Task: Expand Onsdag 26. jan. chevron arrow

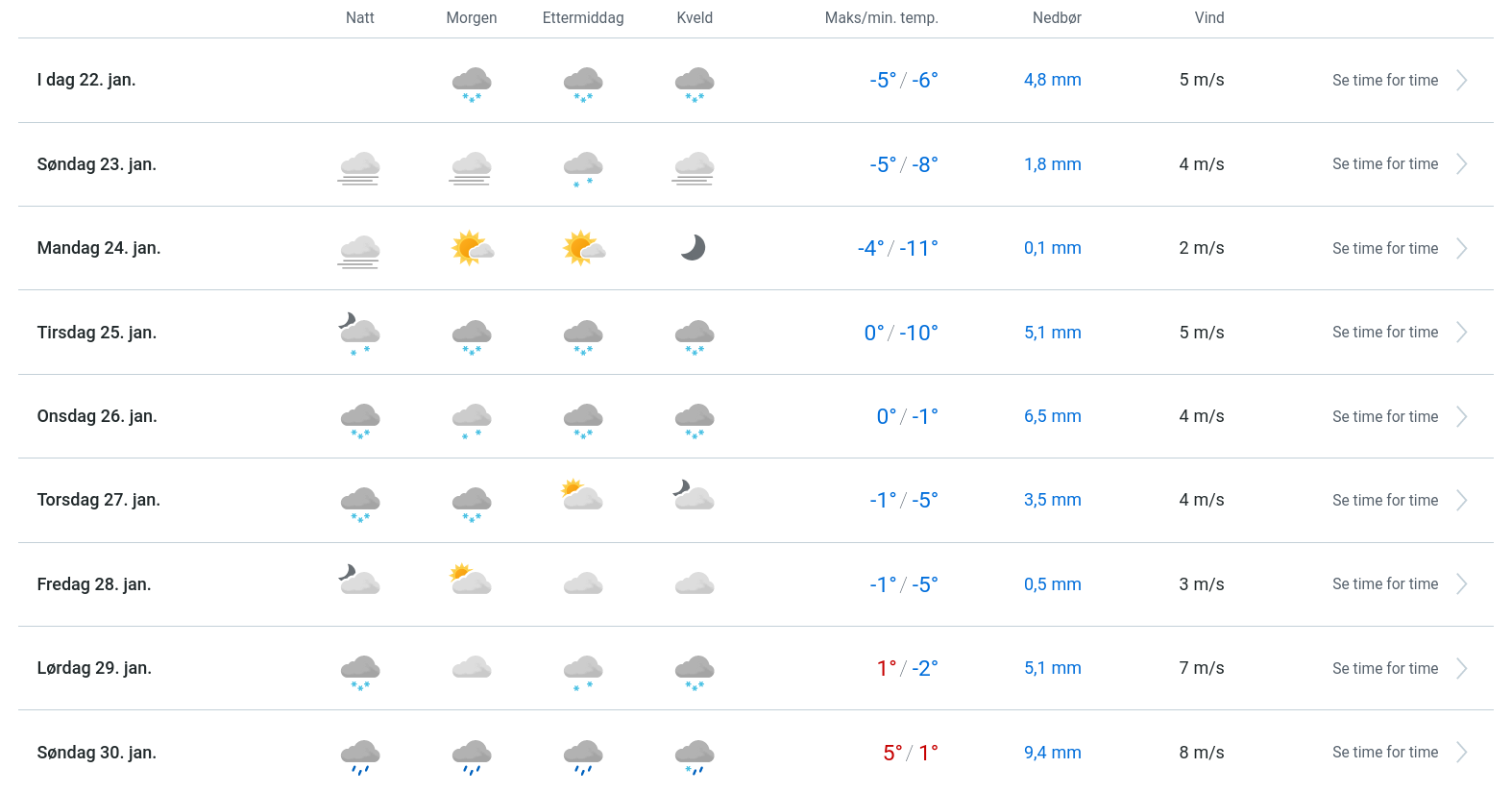Action: click(1461, 416)
